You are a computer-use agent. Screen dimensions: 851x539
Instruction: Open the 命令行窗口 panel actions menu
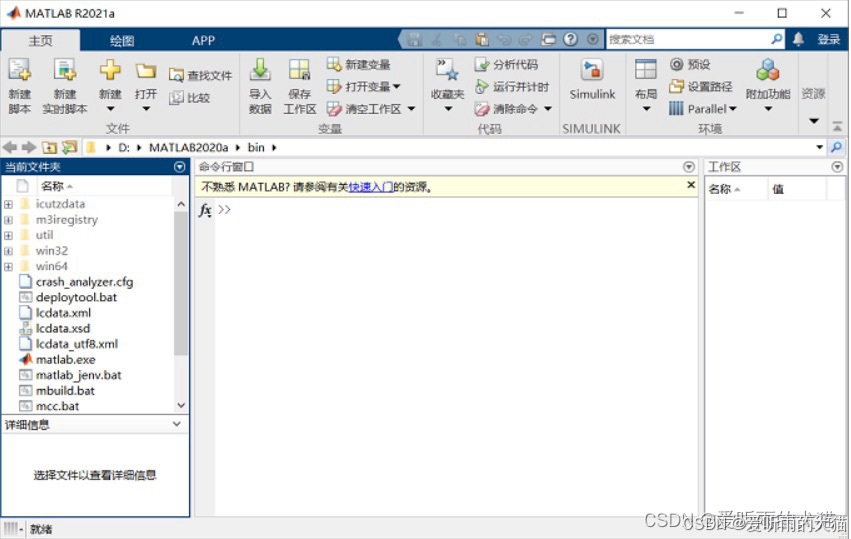689,167
